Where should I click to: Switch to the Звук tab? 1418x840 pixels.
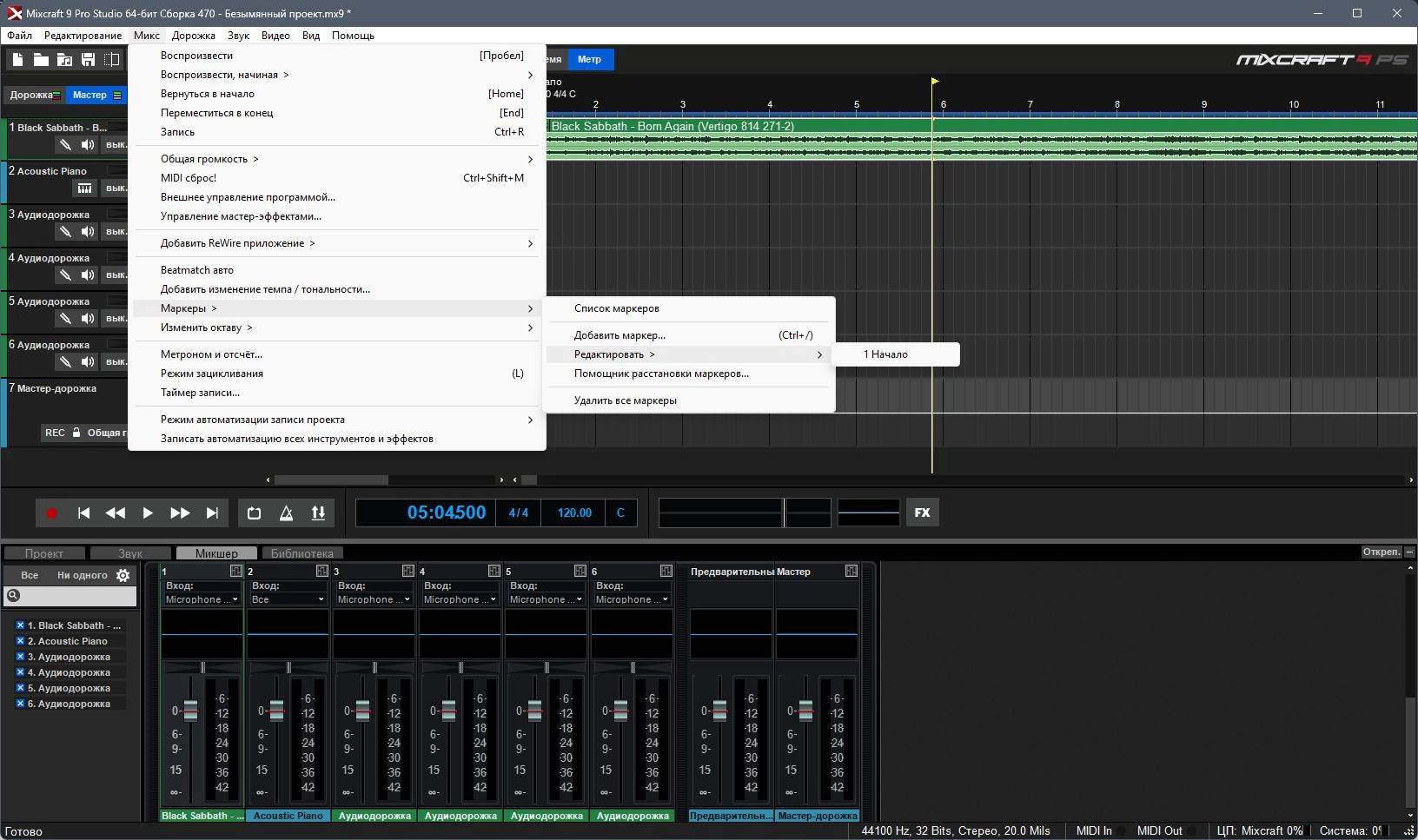(x=130, y=553)
